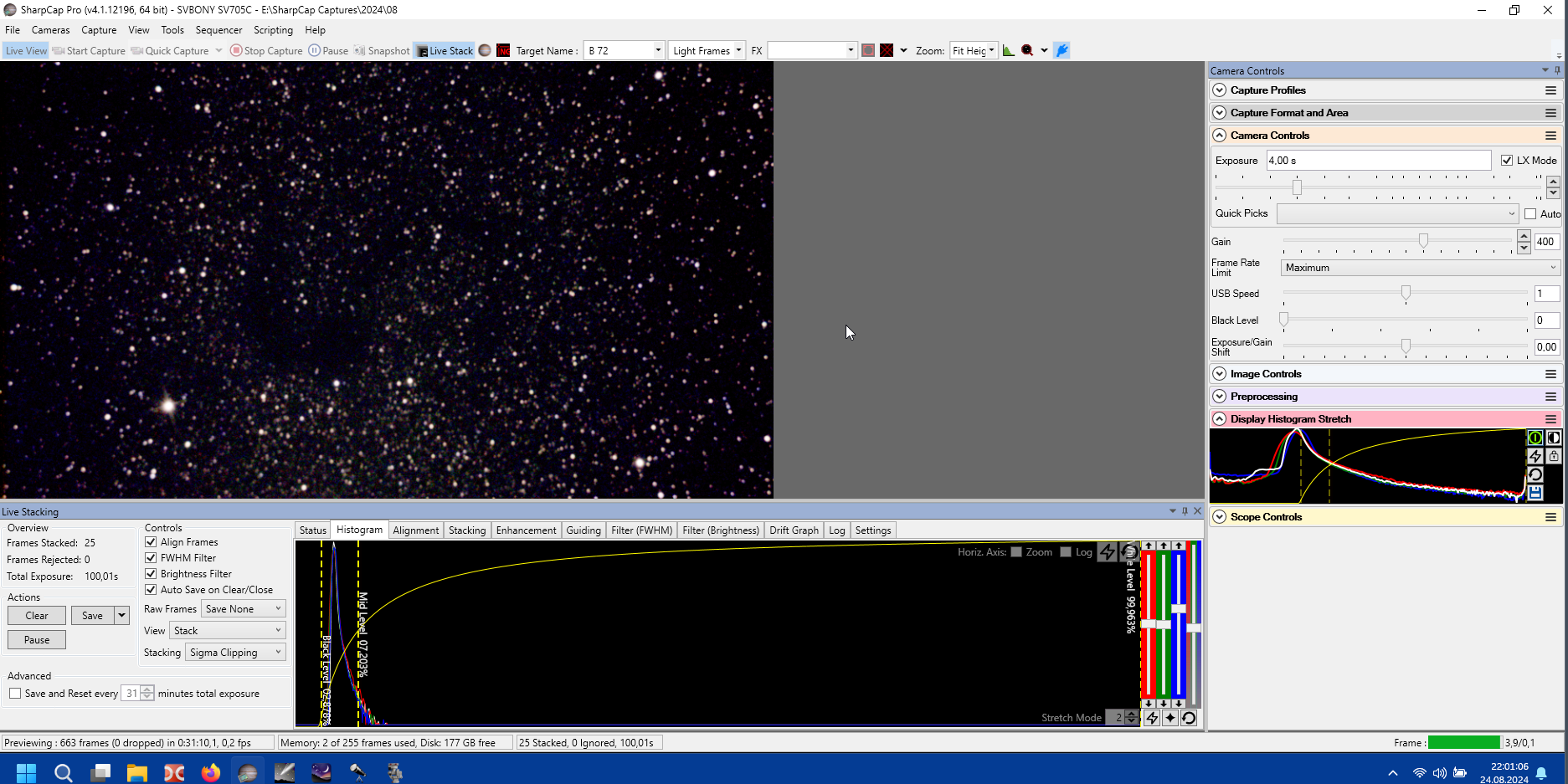Toggle the FWHM Filter checkbox
The image size is (1568, 784).
click(151, 558)
